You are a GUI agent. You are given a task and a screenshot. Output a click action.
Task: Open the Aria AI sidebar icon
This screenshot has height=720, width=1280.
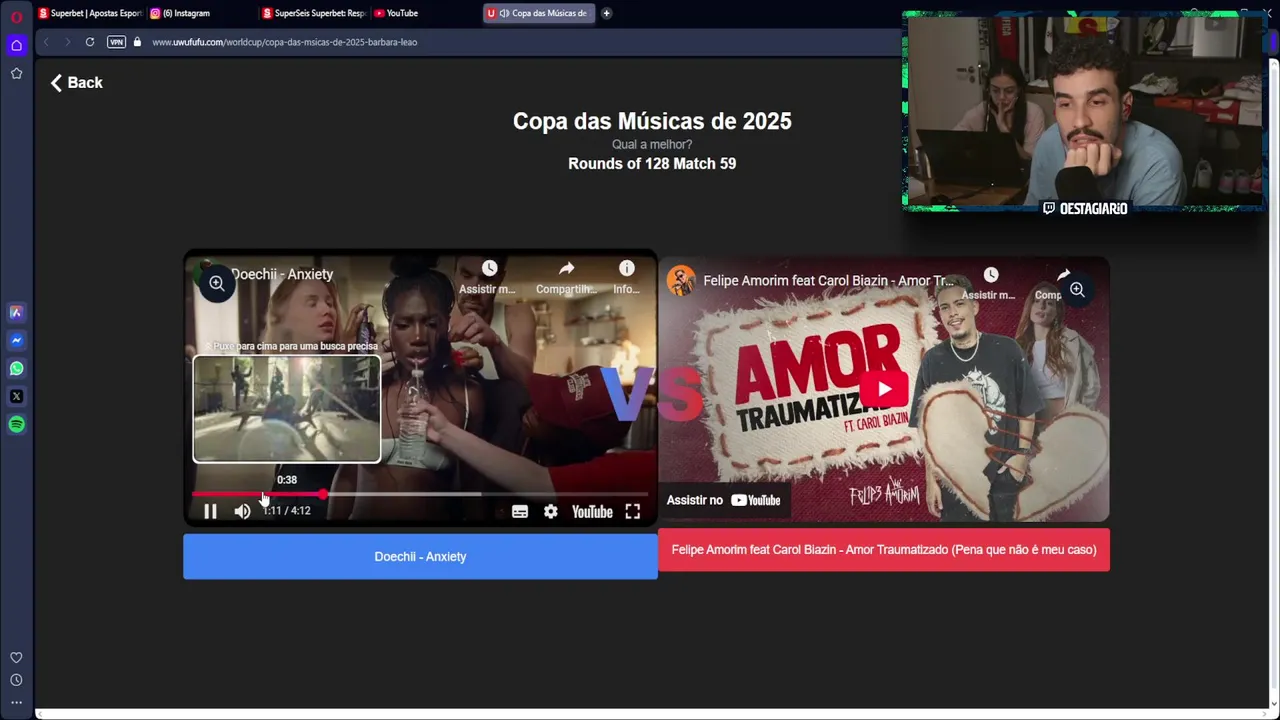pyautogui.click(x=16, y=312)
